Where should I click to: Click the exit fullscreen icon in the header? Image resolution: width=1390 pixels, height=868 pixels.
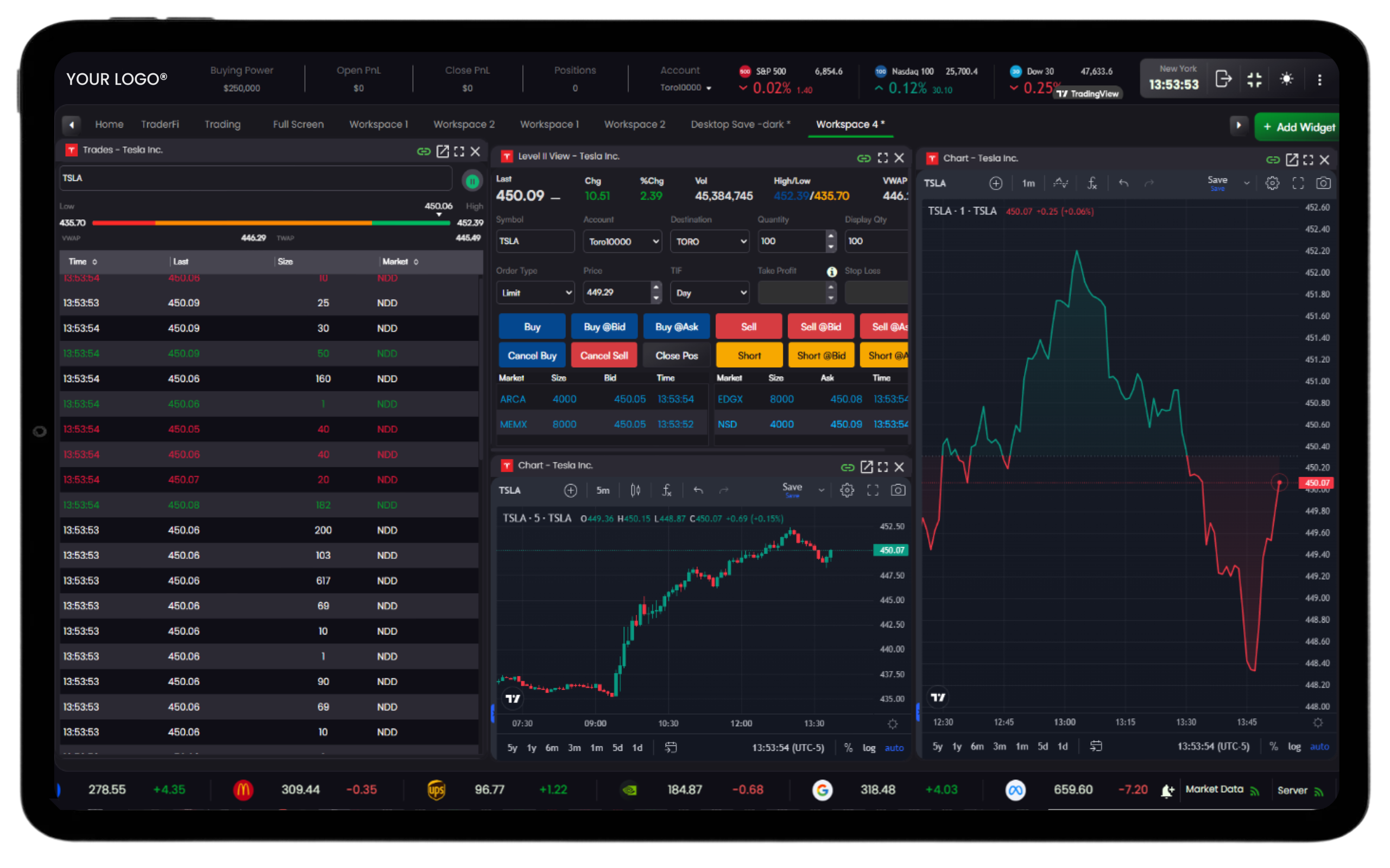tap(1254, 79)
